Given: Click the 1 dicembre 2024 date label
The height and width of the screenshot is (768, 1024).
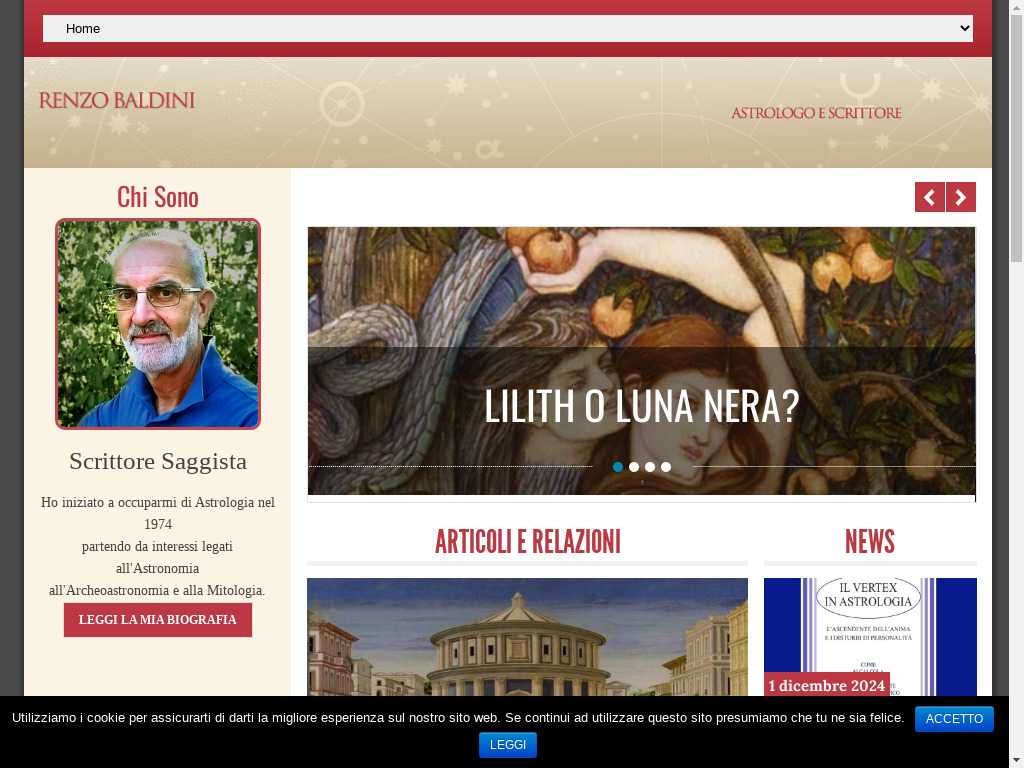Looking at the screenshot, I should click(x=826, y=686).
